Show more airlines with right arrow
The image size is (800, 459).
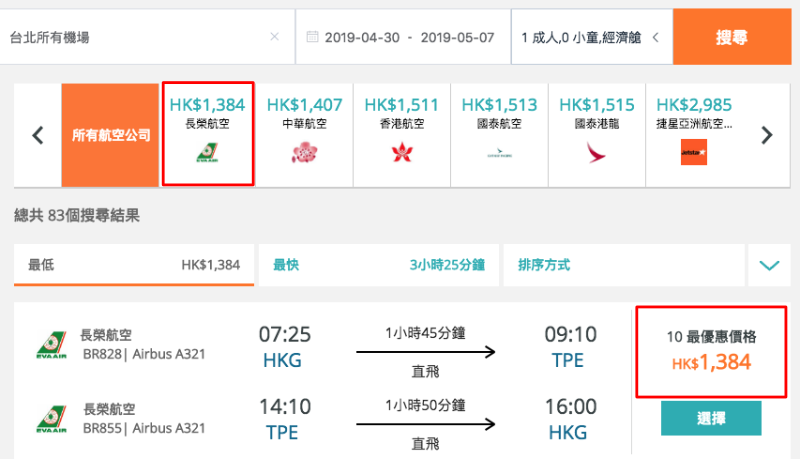pyautogui.click(x=767, y=135)
